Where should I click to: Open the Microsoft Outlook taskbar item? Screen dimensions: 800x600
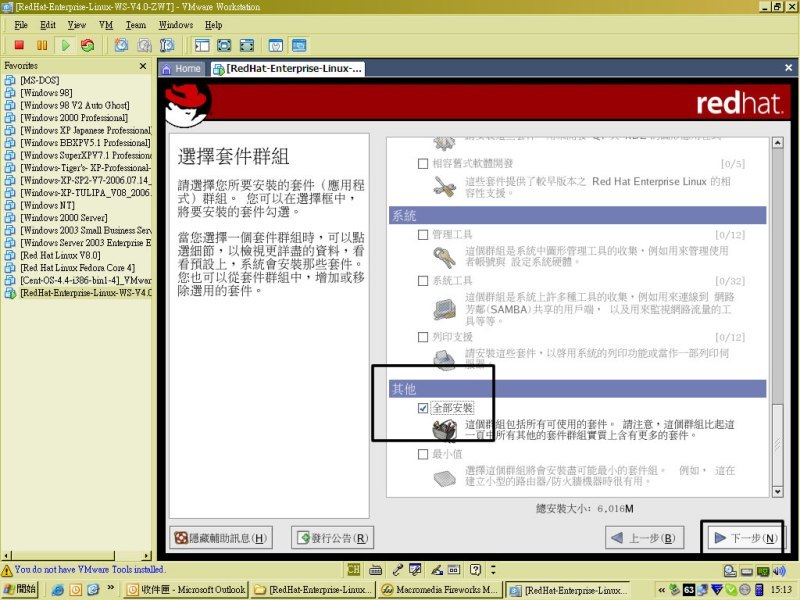point(186,590)
